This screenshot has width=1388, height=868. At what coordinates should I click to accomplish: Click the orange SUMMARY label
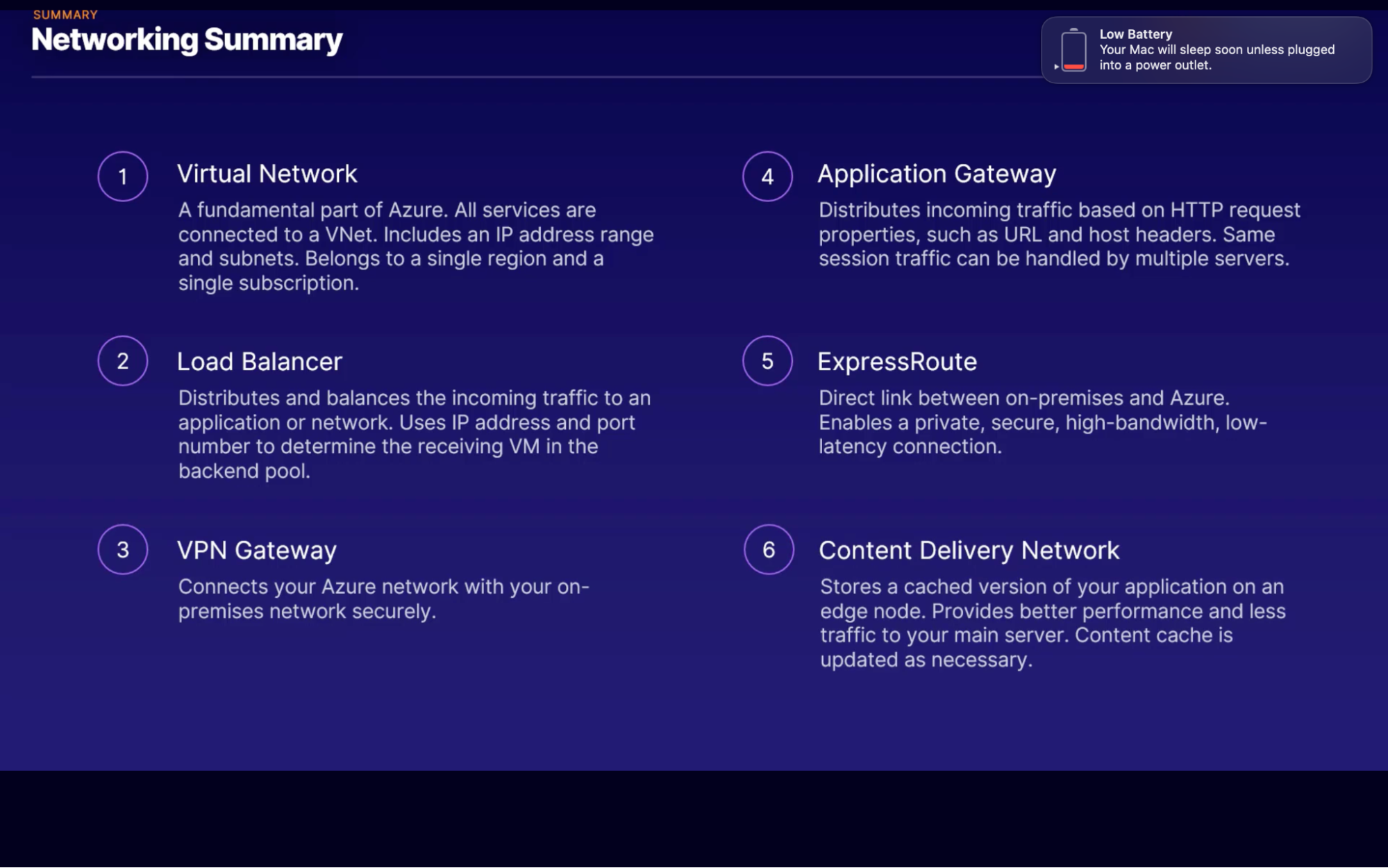(65, 15)
